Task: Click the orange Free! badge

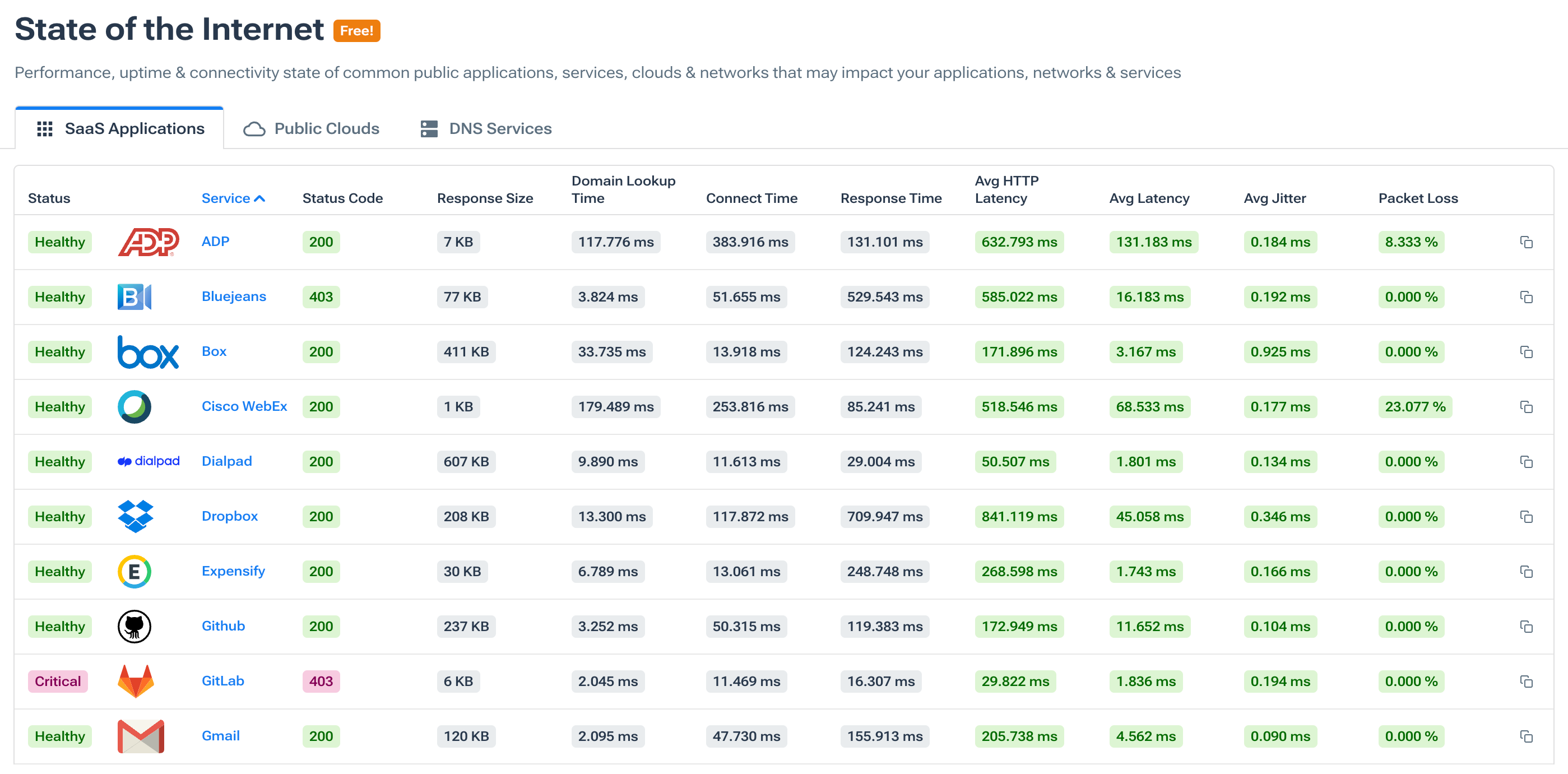Action: (x=358, y=31)
